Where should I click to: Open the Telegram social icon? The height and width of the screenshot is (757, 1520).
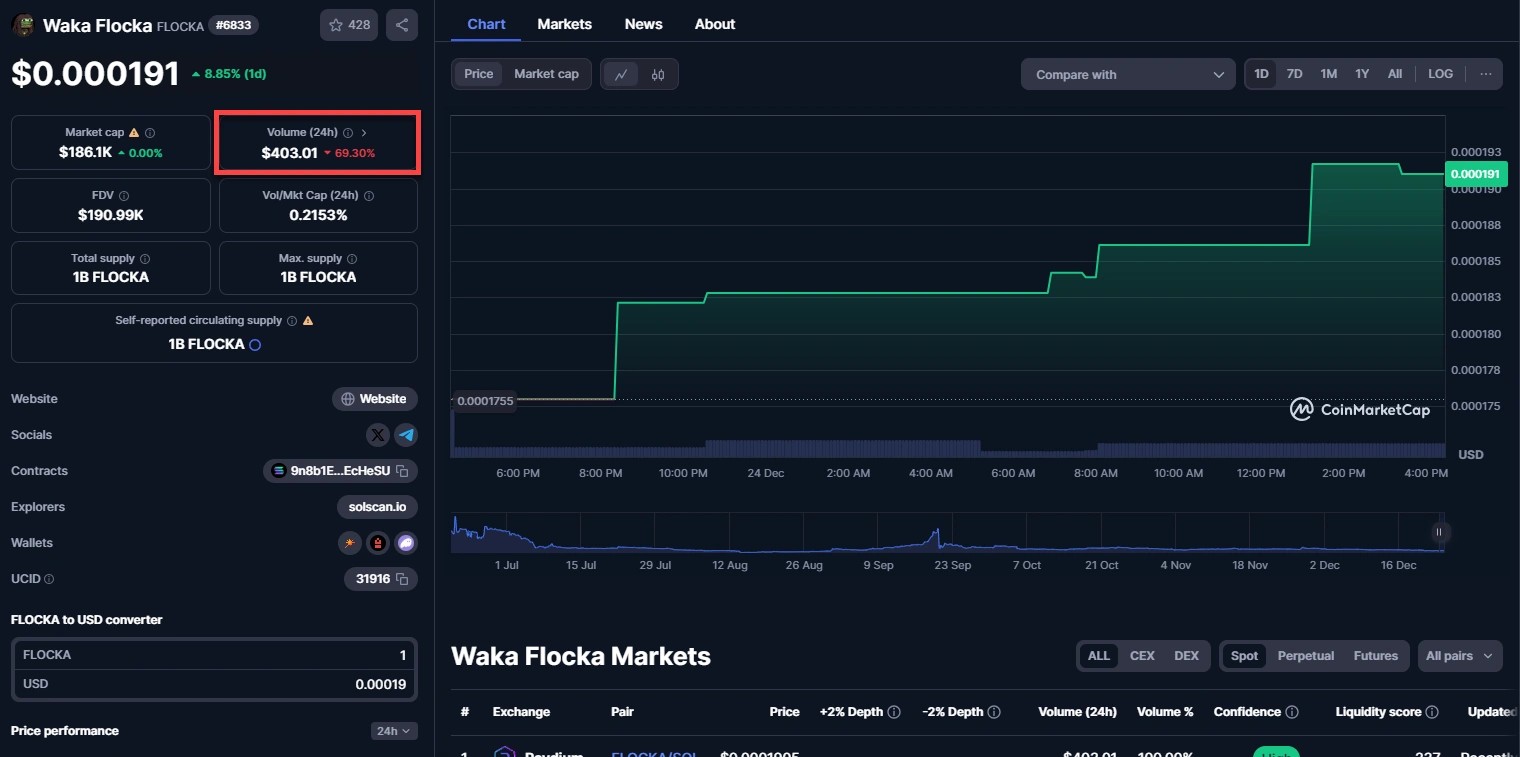click(x=405, y=435)
